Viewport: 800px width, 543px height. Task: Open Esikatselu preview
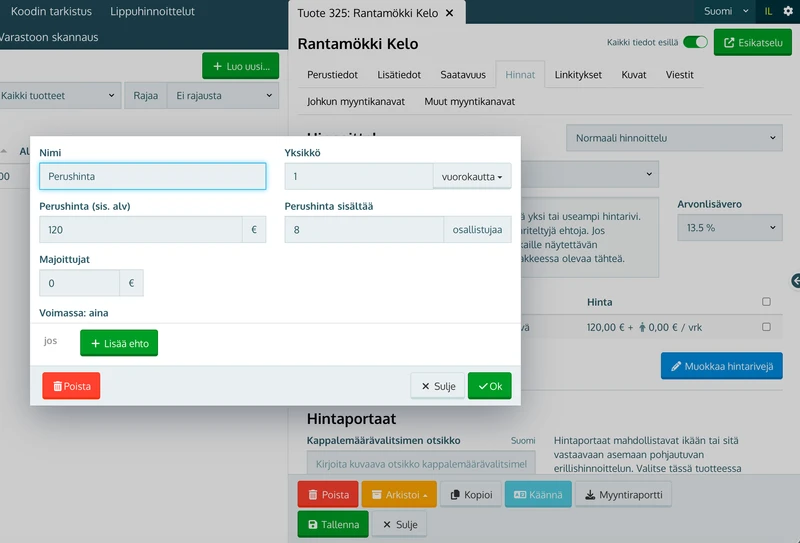pos(753,42)
